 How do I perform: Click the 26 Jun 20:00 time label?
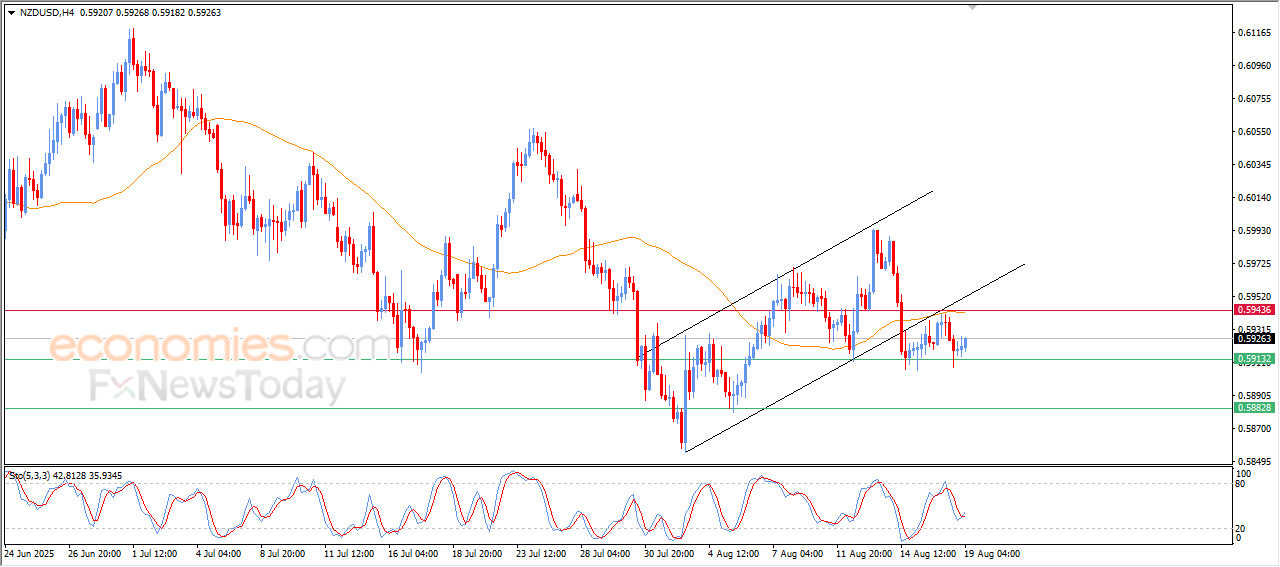(x=94, y=553)
